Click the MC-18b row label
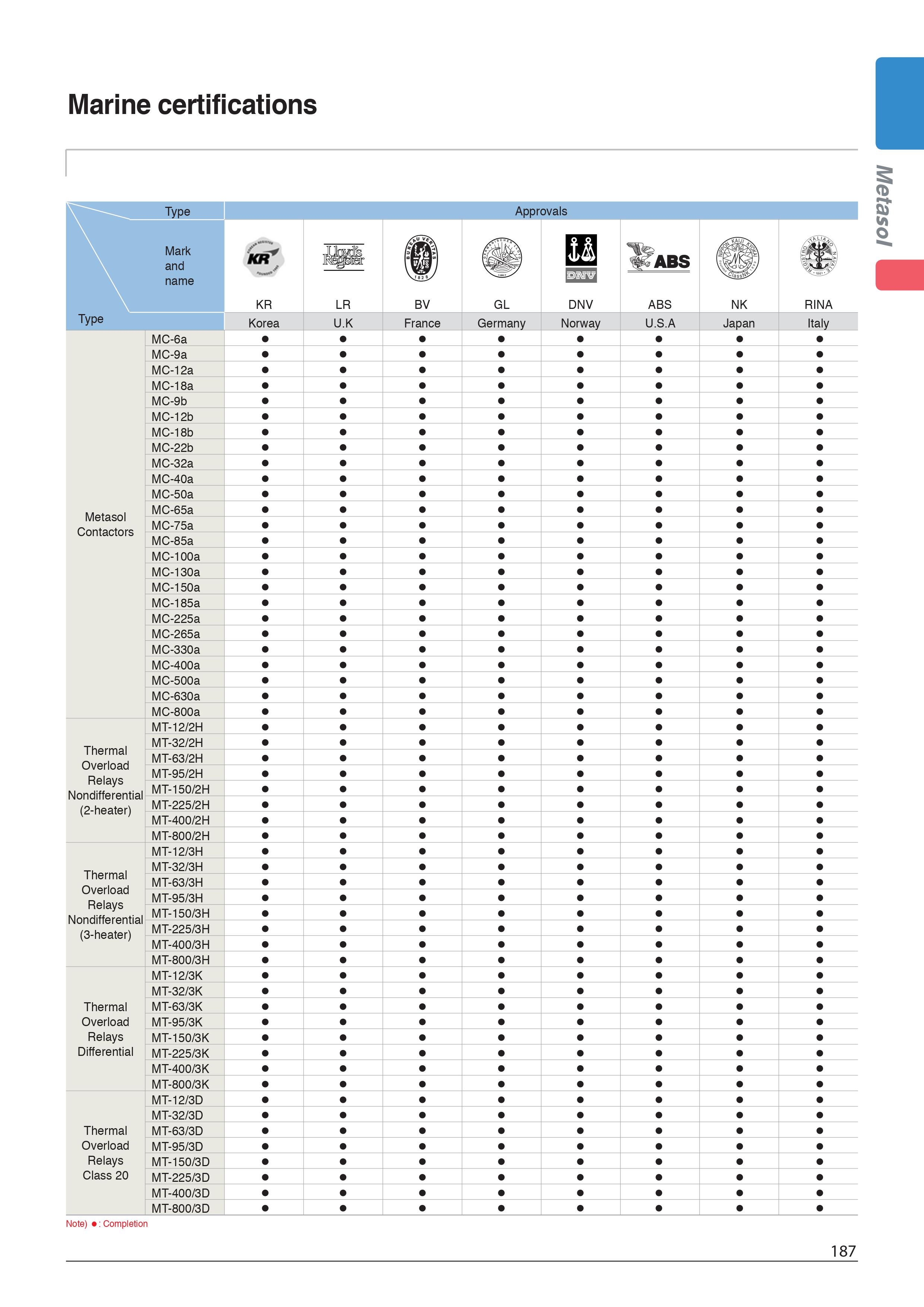 pos(172,432)
